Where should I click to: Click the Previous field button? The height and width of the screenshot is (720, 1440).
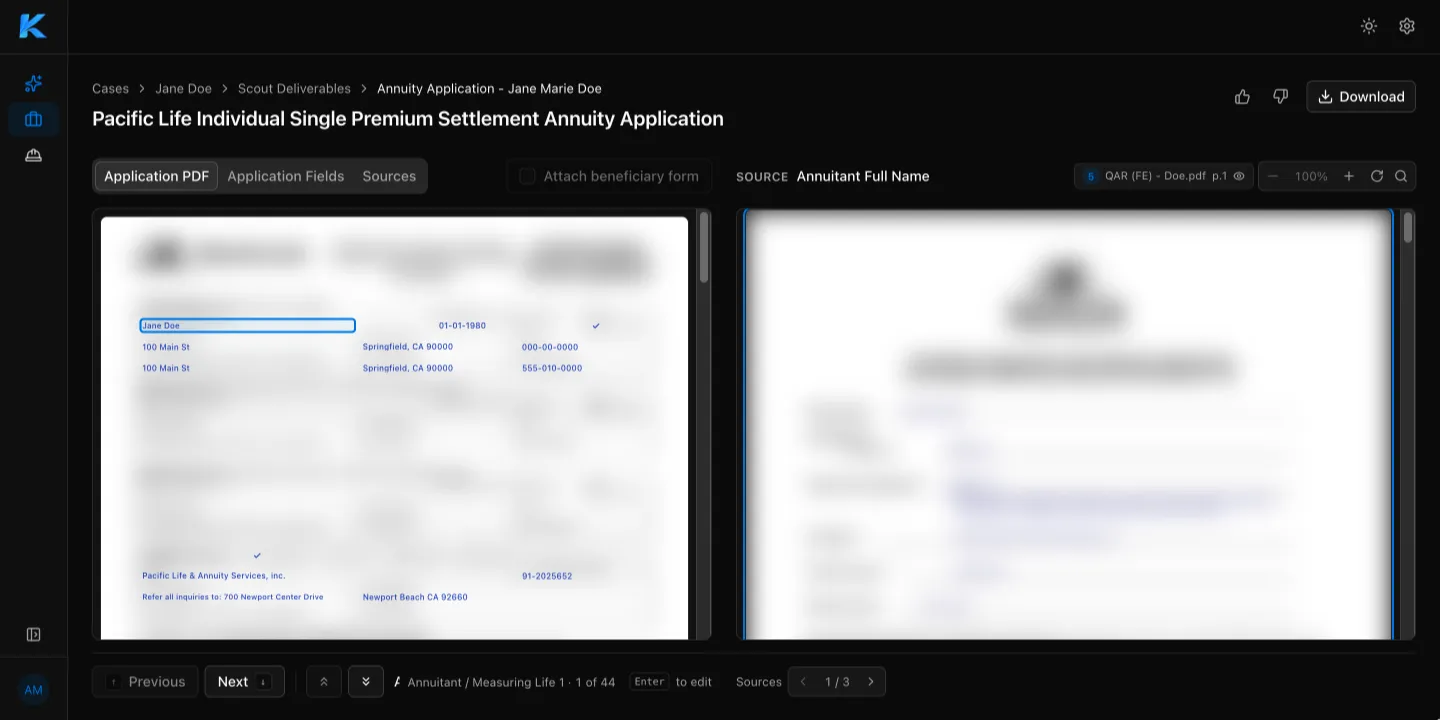pos(145,682)
